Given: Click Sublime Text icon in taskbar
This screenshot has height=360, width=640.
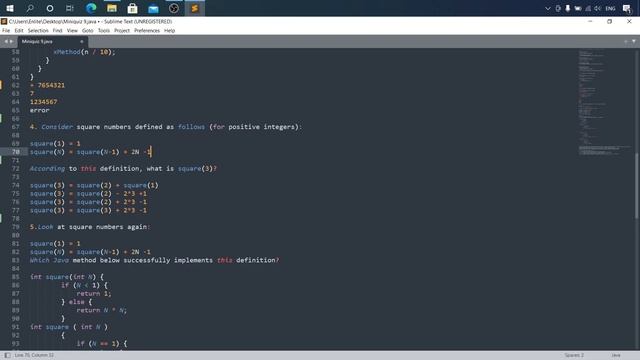Looking at the screenshot, I should tap(195, 8).
